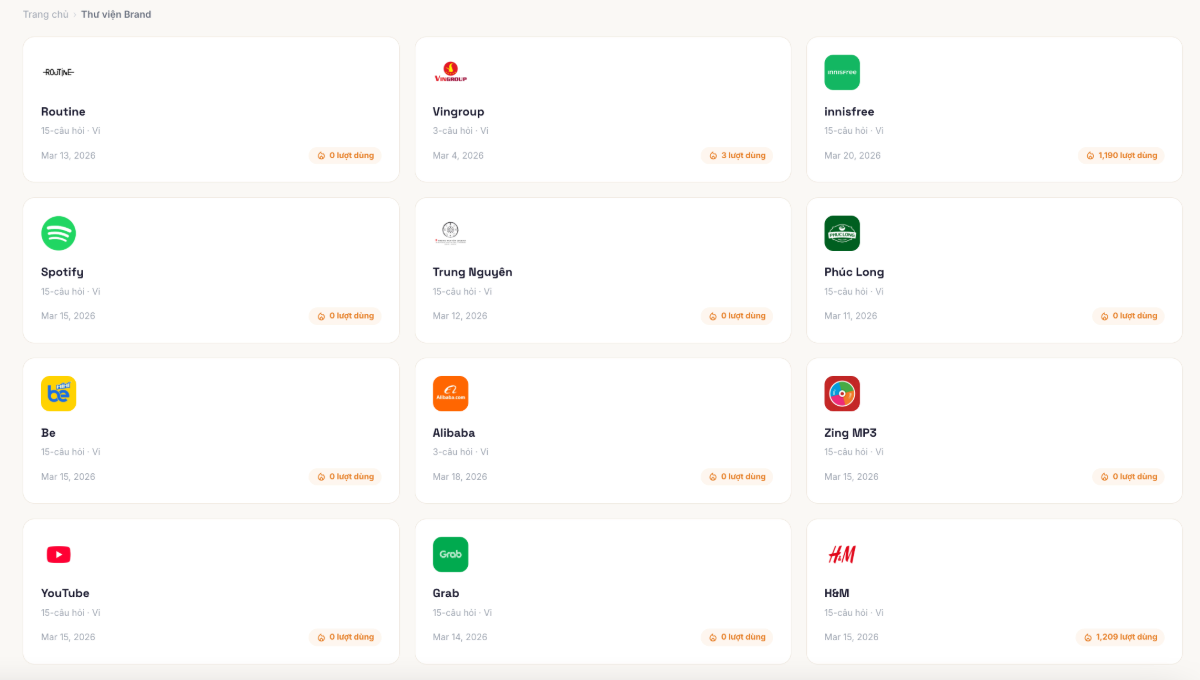The image size is (1200, 680).
Task: Click the Mar 13, 2026 date on Routine
Action: [x=68, y=156]
